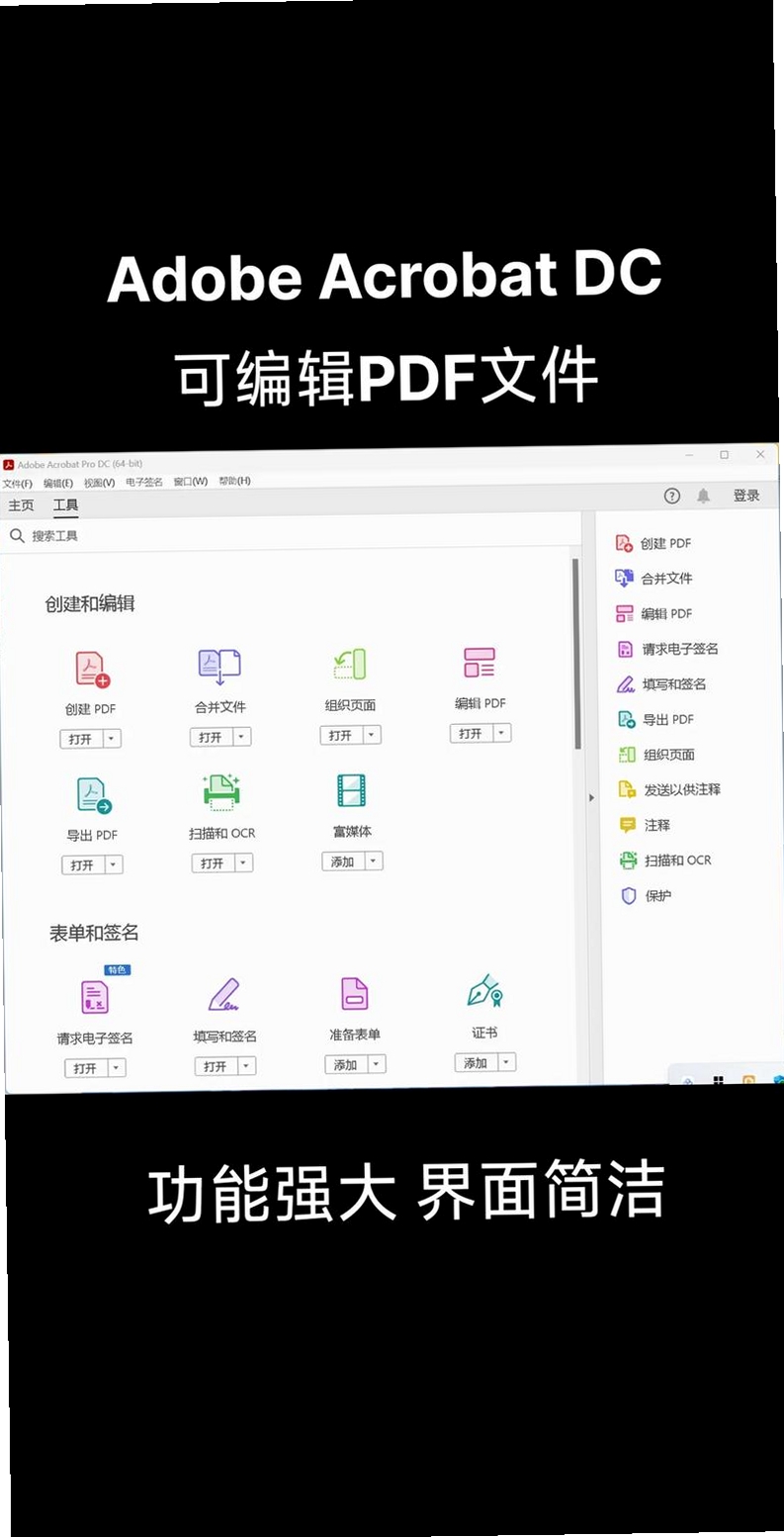Click 添加 button under 准备表单
This screenshot has width=784, height=1537.
click(347, 1064)
